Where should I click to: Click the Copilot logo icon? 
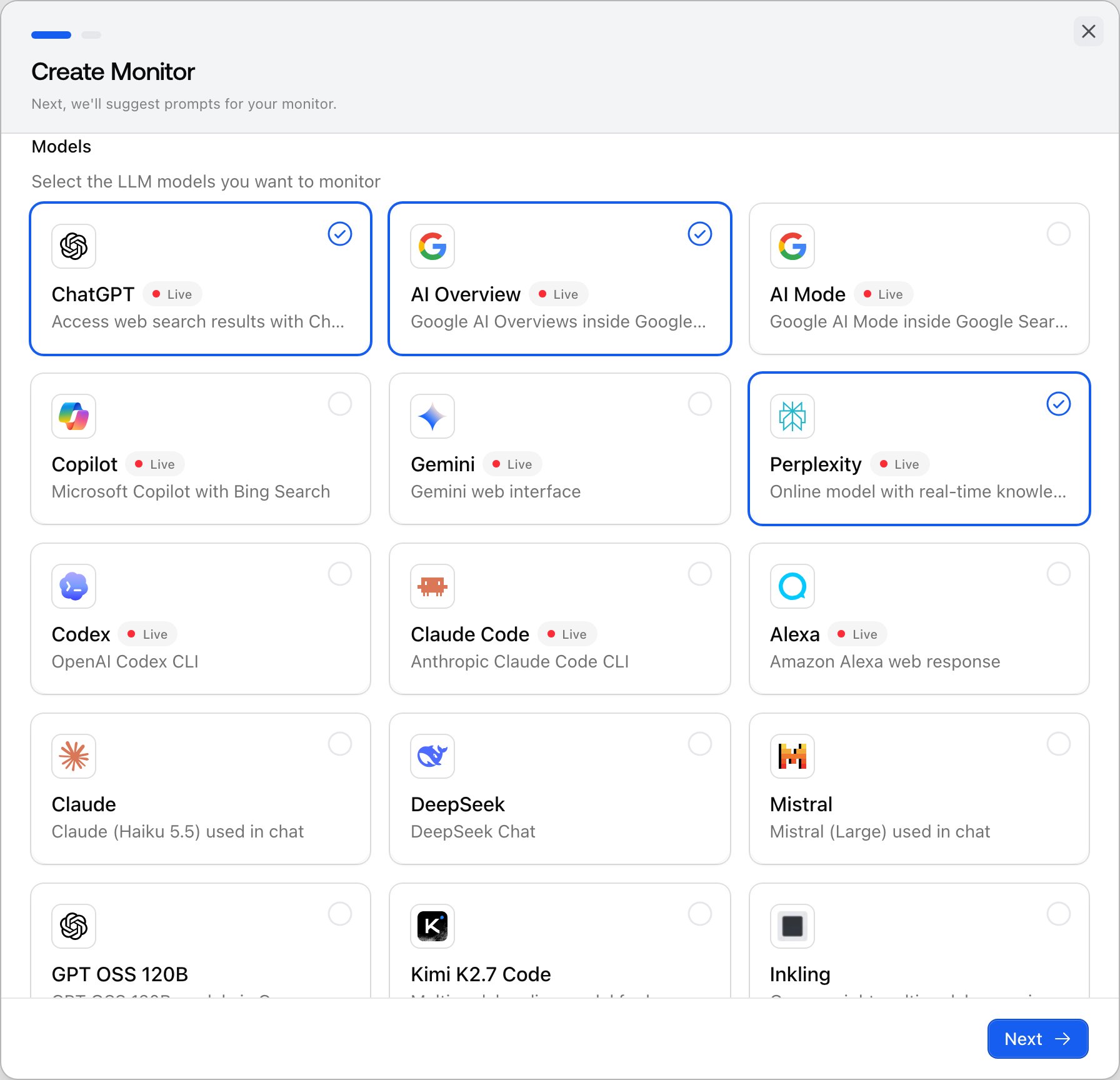click(74, 416)
